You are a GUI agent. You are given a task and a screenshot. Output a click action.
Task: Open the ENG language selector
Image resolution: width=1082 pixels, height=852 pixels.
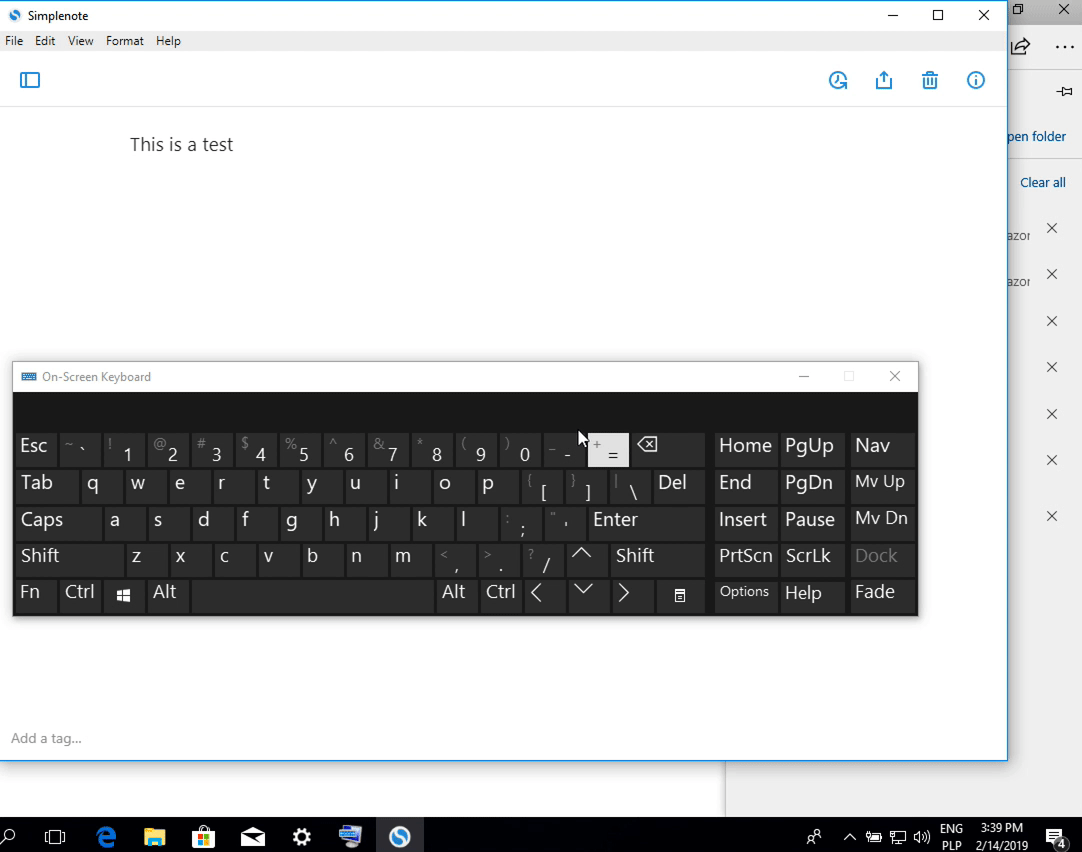(x=950, y=835)
